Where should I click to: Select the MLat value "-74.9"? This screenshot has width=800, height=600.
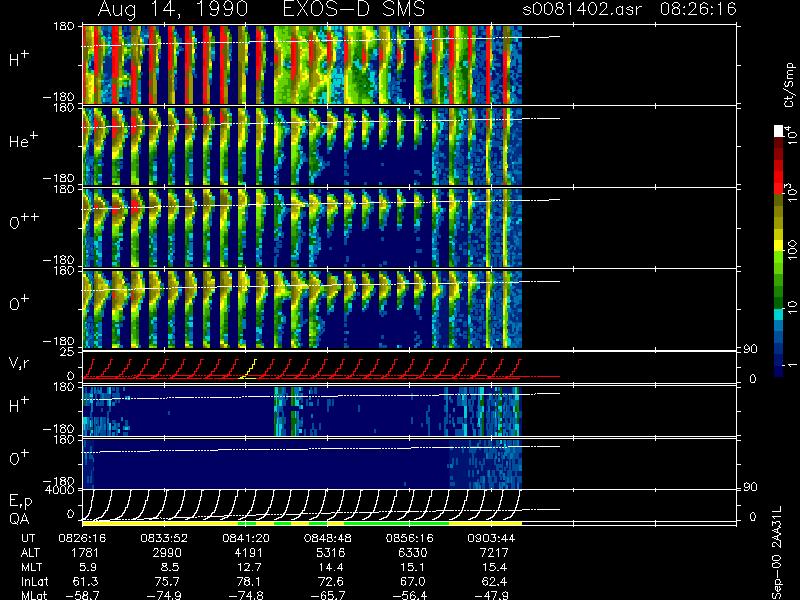[164, 595]
